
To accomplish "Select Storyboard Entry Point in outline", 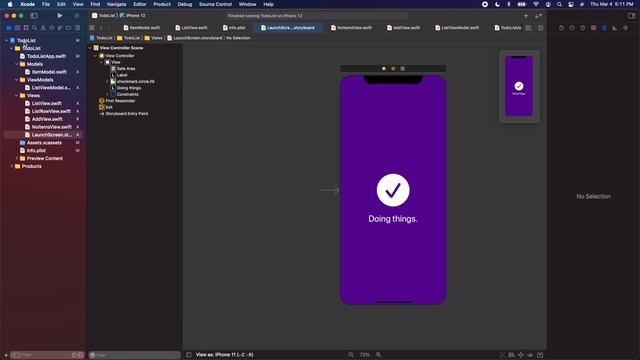I will coord(127,113).
